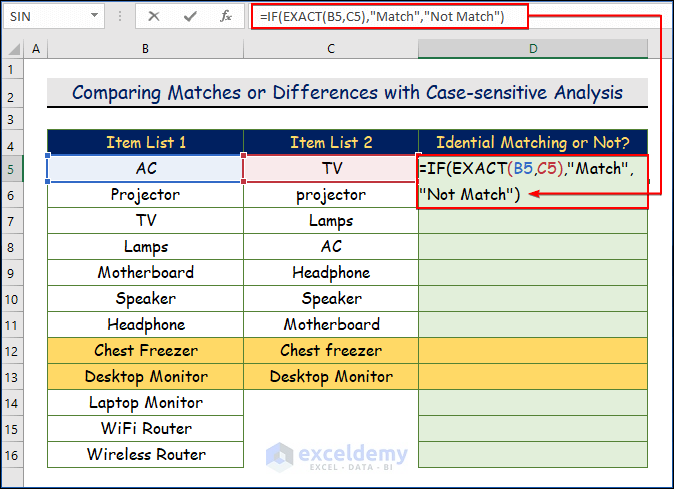Click inside the Name Box showing SIN
The image size is (674, 489).
pos(45,16)
